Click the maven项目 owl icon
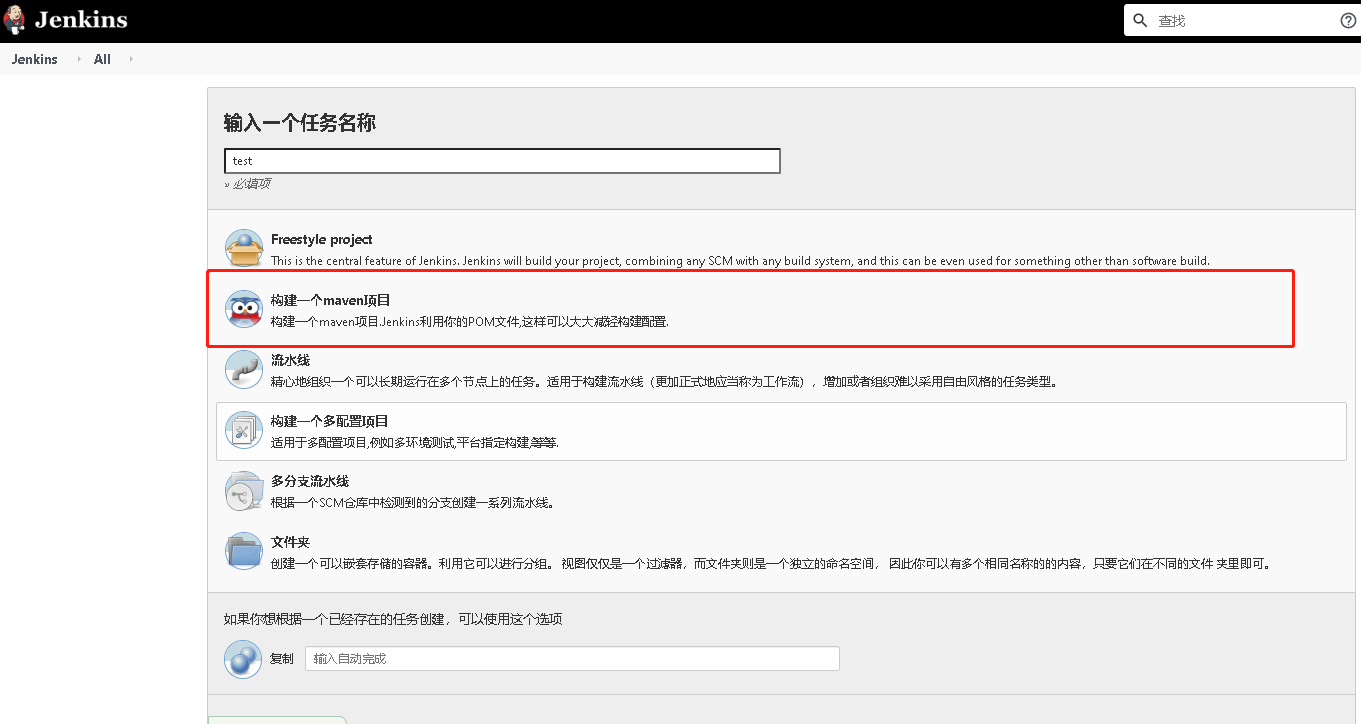Screen dimensions: 1361x724 point(244,308)
